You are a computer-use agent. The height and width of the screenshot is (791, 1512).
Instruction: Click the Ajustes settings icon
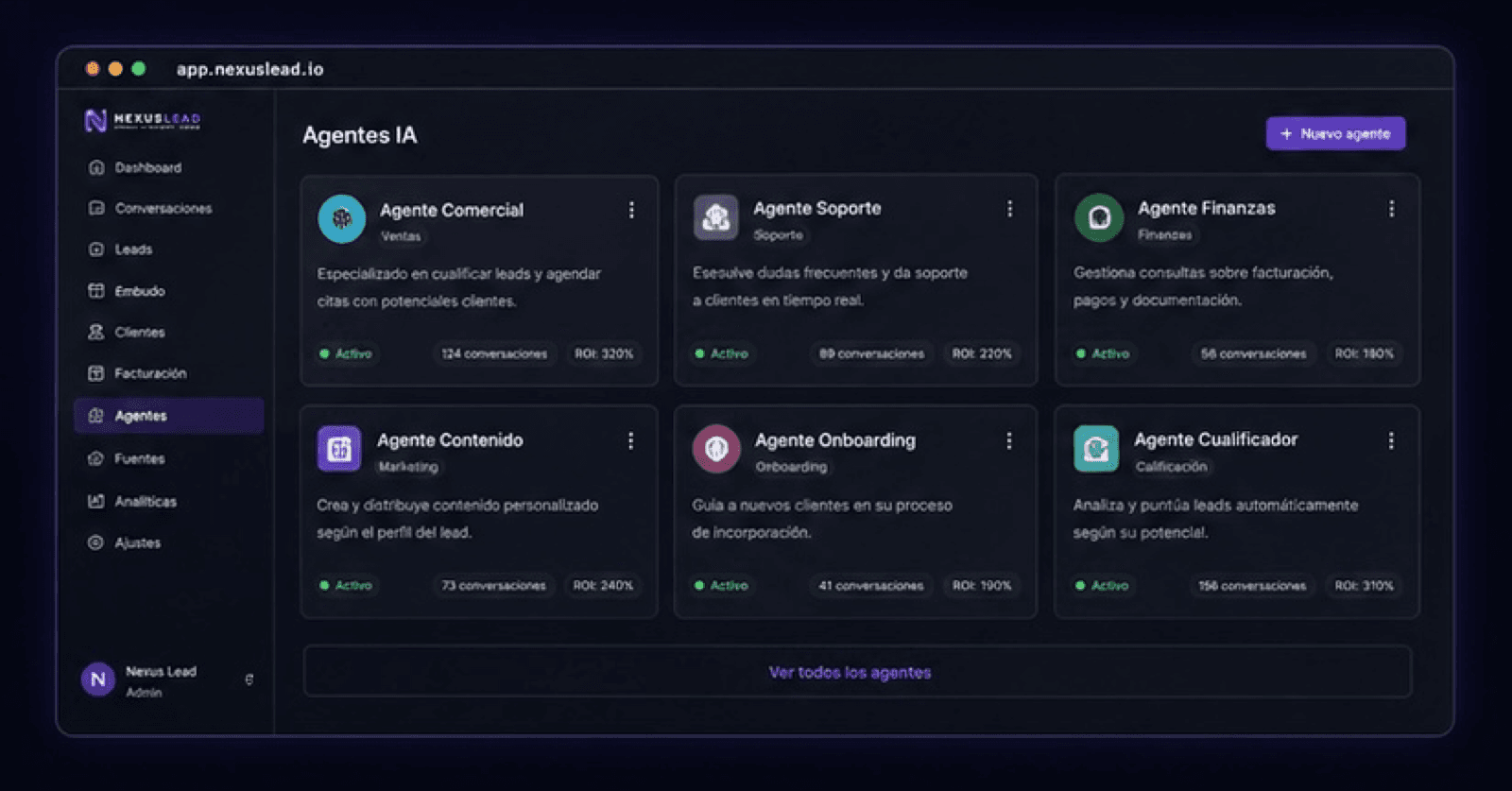click(95, 542)
